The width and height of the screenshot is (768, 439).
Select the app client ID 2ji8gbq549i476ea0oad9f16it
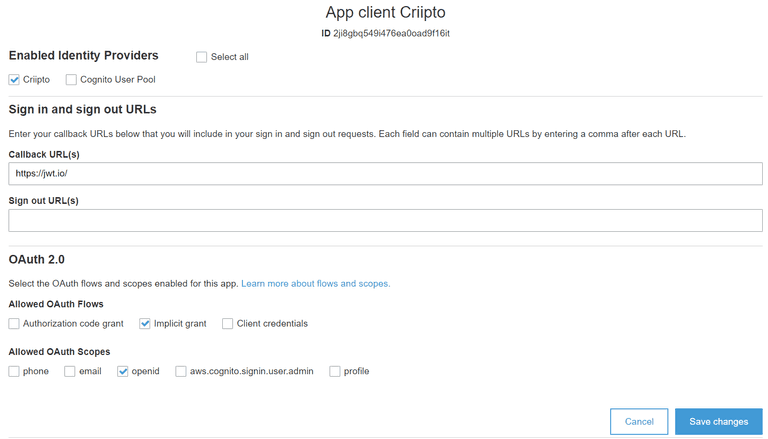391,33
